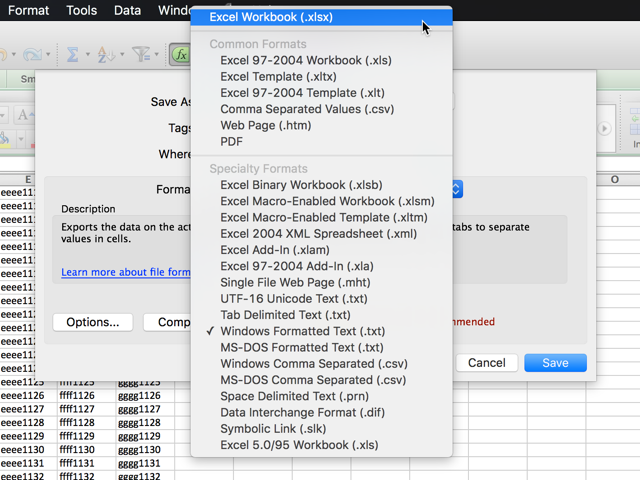The height and width of the screenshot is (480, 640).
Task: Select Excel Add-In (.xlam)
Action: click(x=322, y=250)
